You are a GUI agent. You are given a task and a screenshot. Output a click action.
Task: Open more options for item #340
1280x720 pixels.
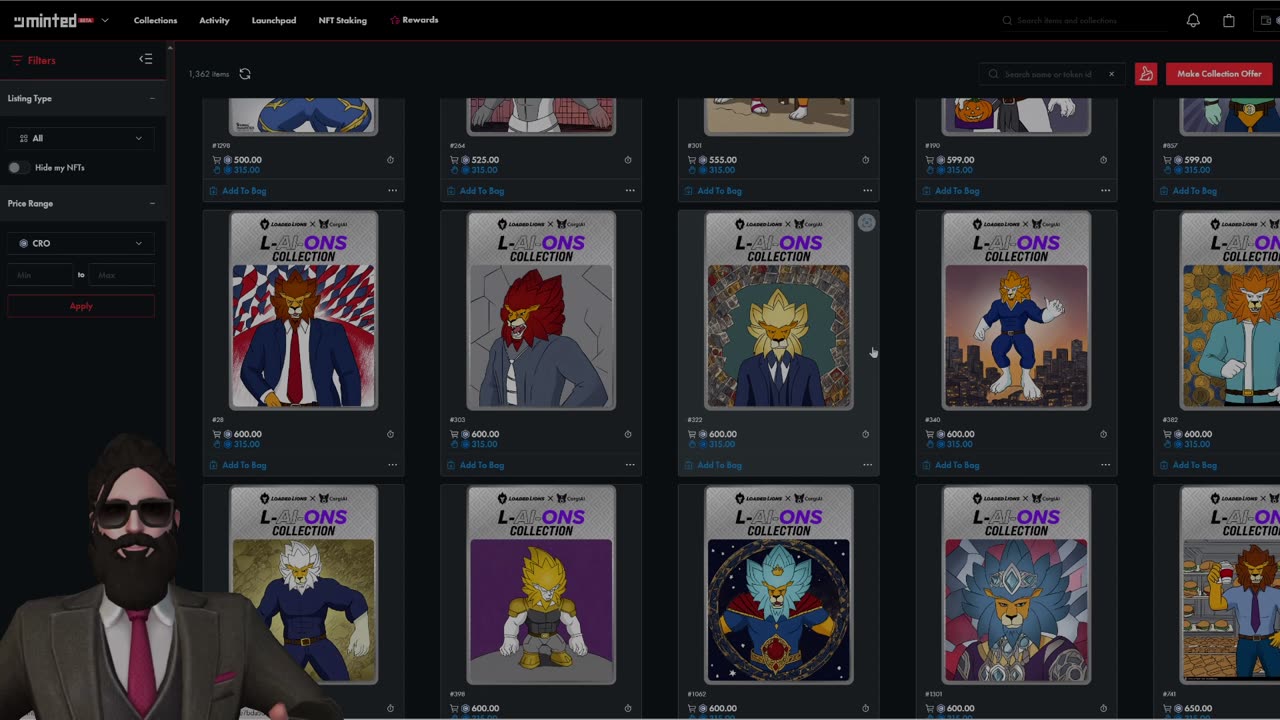click(x=1105, y=465)
